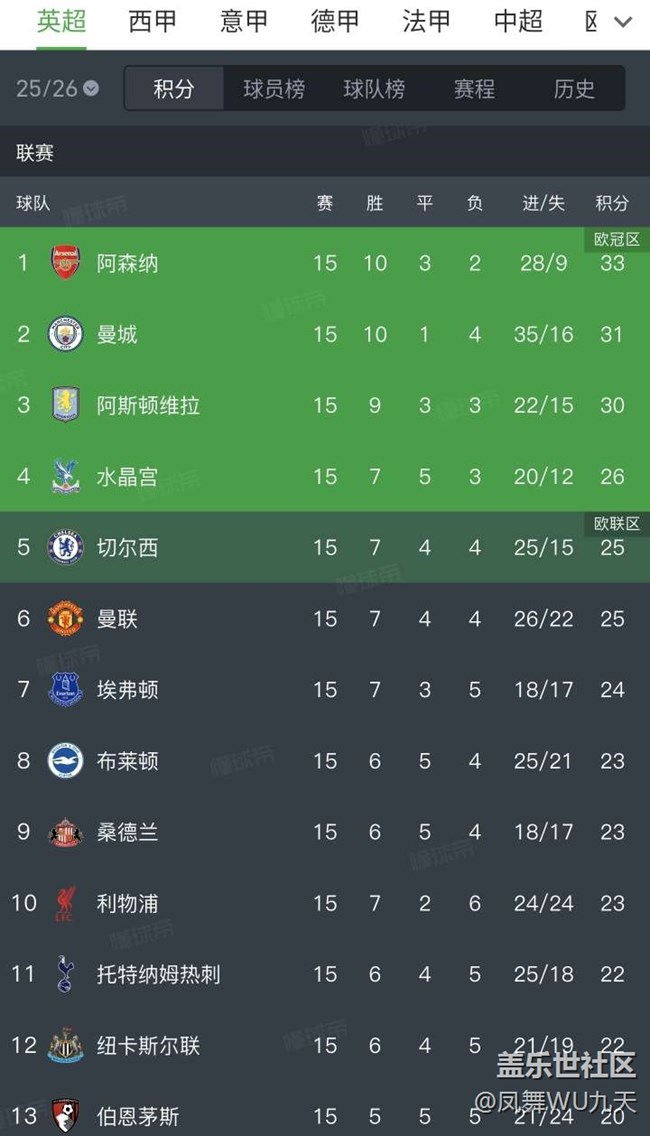Open the 25/26 season dropdown

tap(57, 88)
